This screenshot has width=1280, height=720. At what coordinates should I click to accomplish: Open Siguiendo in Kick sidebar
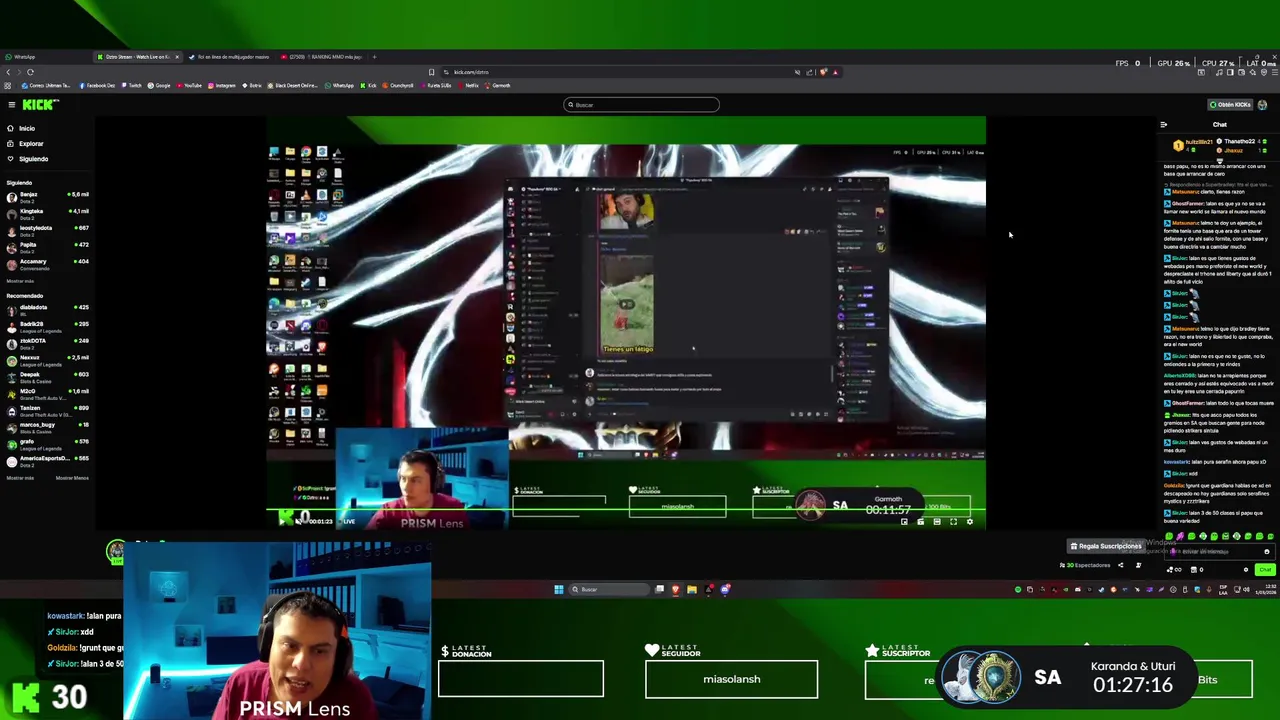(27, 158)
